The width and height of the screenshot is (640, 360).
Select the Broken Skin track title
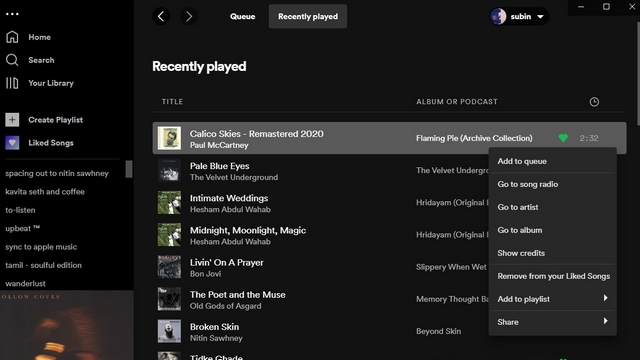(214, 327)
